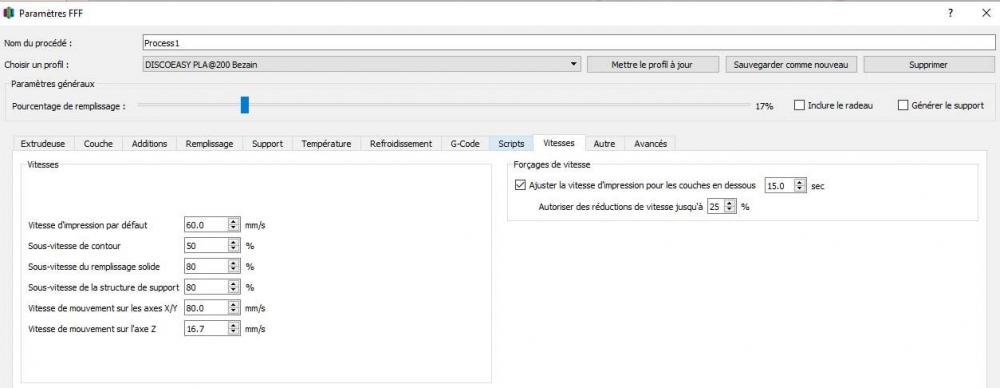Switch to the Avancés tab
The image size is (1000, 388).
651,144
